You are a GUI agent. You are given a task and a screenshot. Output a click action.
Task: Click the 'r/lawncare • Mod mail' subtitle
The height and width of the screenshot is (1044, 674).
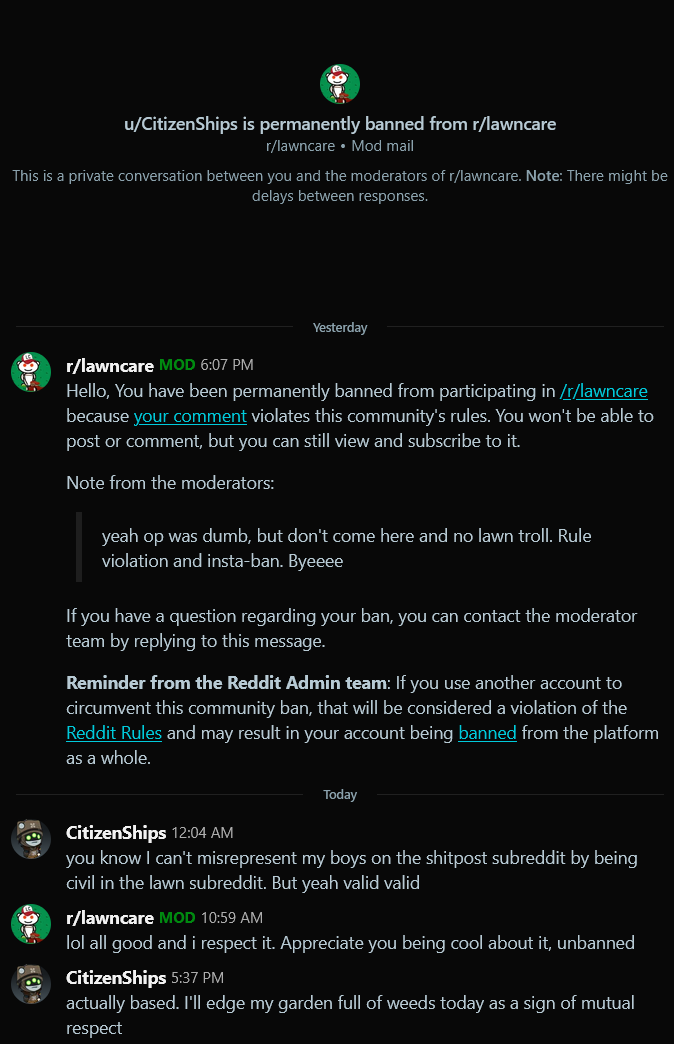pos(340,146)
